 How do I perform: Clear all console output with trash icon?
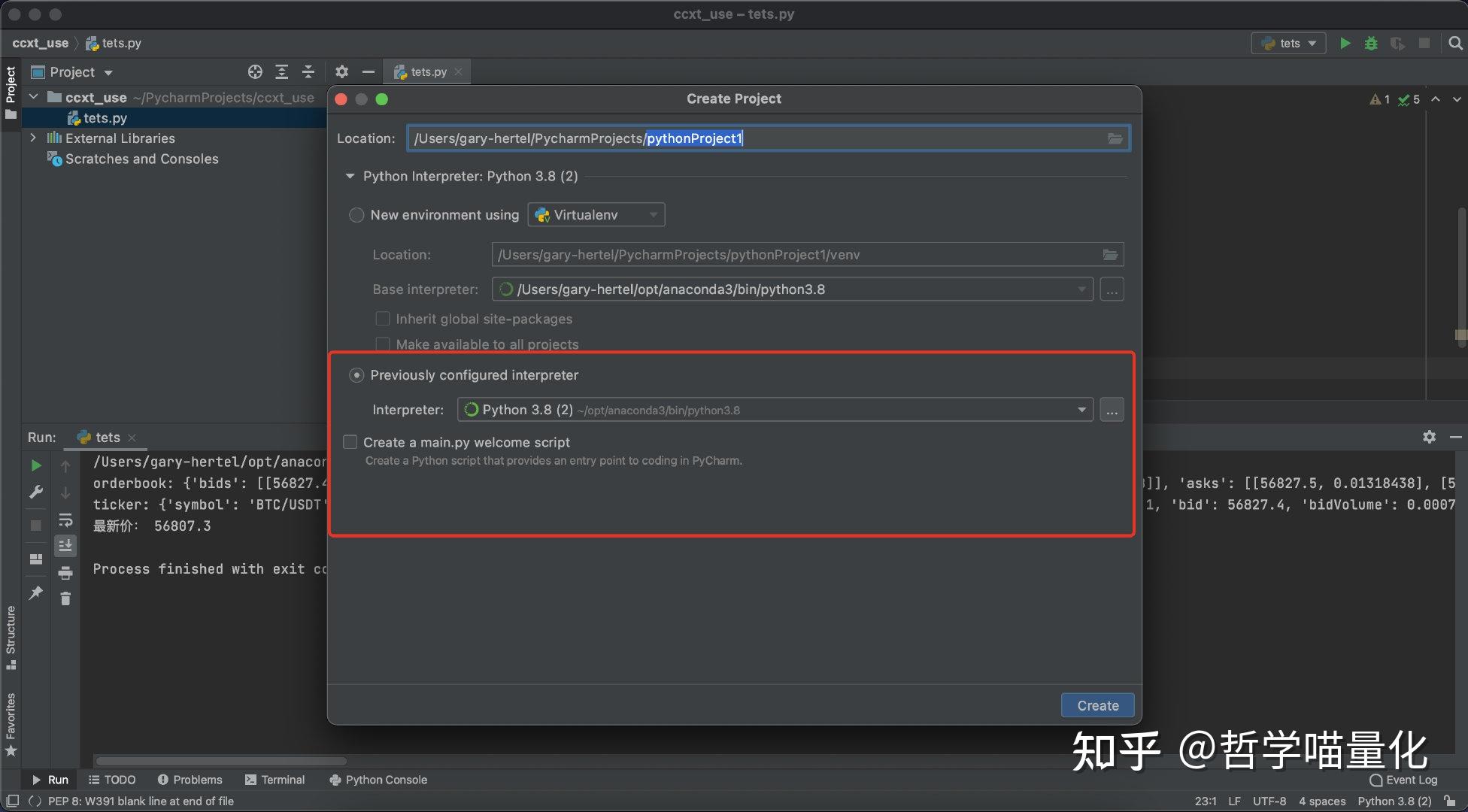click(65, 598)
